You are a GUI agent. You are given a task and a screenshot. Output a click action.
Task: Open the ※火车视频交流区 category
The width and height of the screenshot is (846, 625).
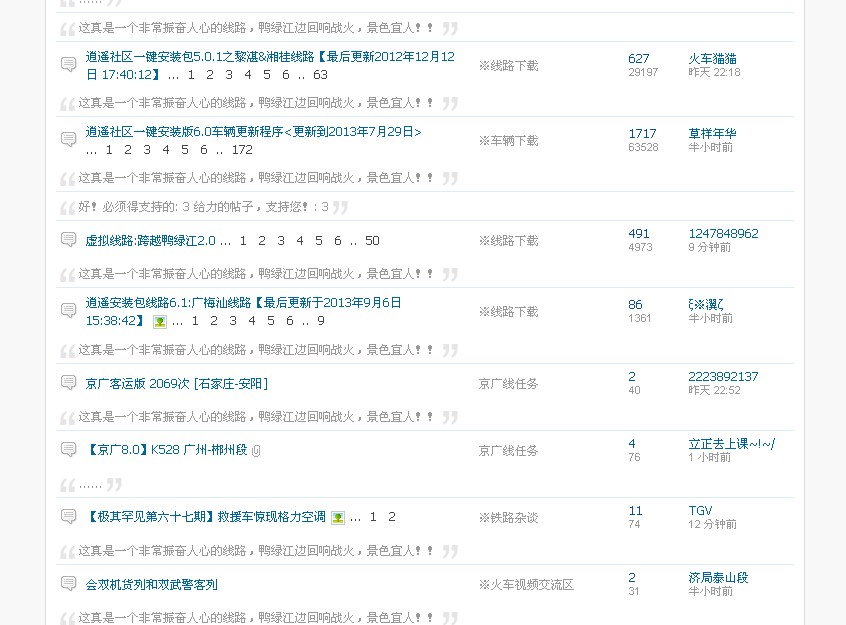526,584
